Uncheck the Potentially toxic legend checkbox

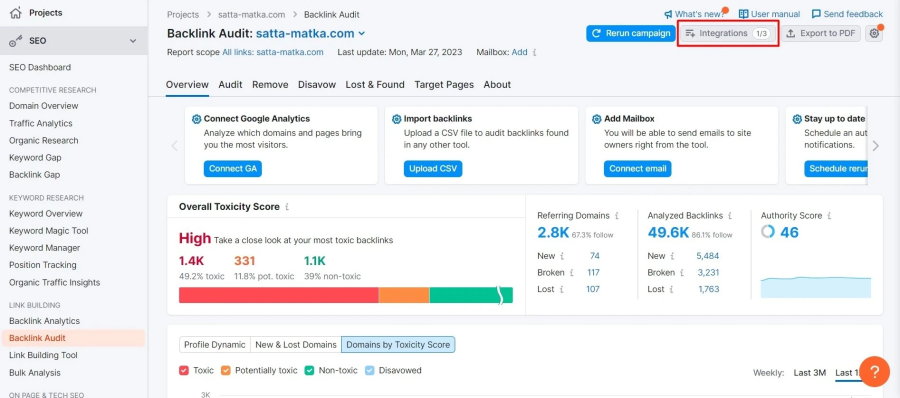coord(226,370)
